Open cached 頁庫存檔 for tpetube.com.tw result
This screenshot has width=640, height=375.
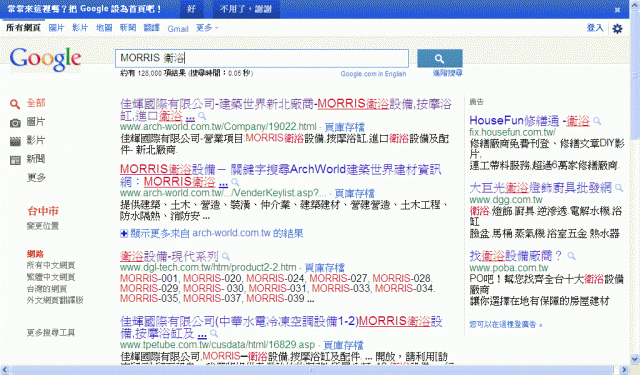[x=343, y=345]
